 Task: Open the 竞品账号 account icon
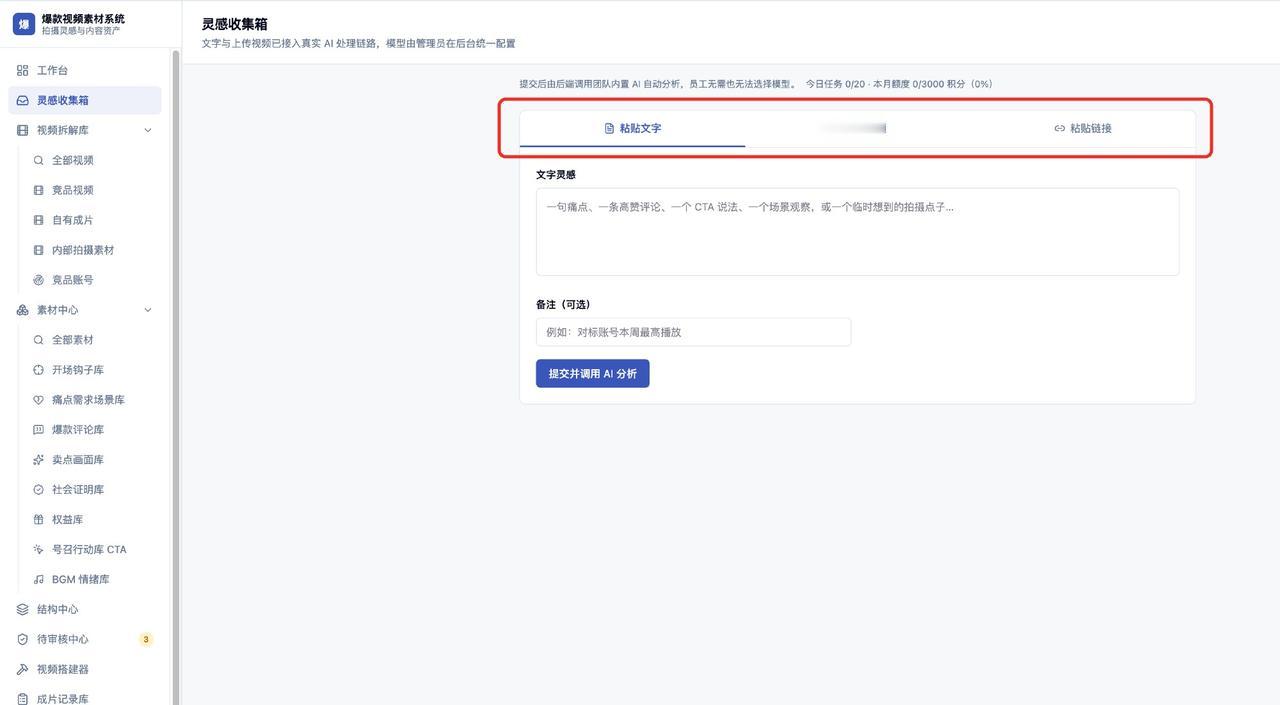coord(38,280)
